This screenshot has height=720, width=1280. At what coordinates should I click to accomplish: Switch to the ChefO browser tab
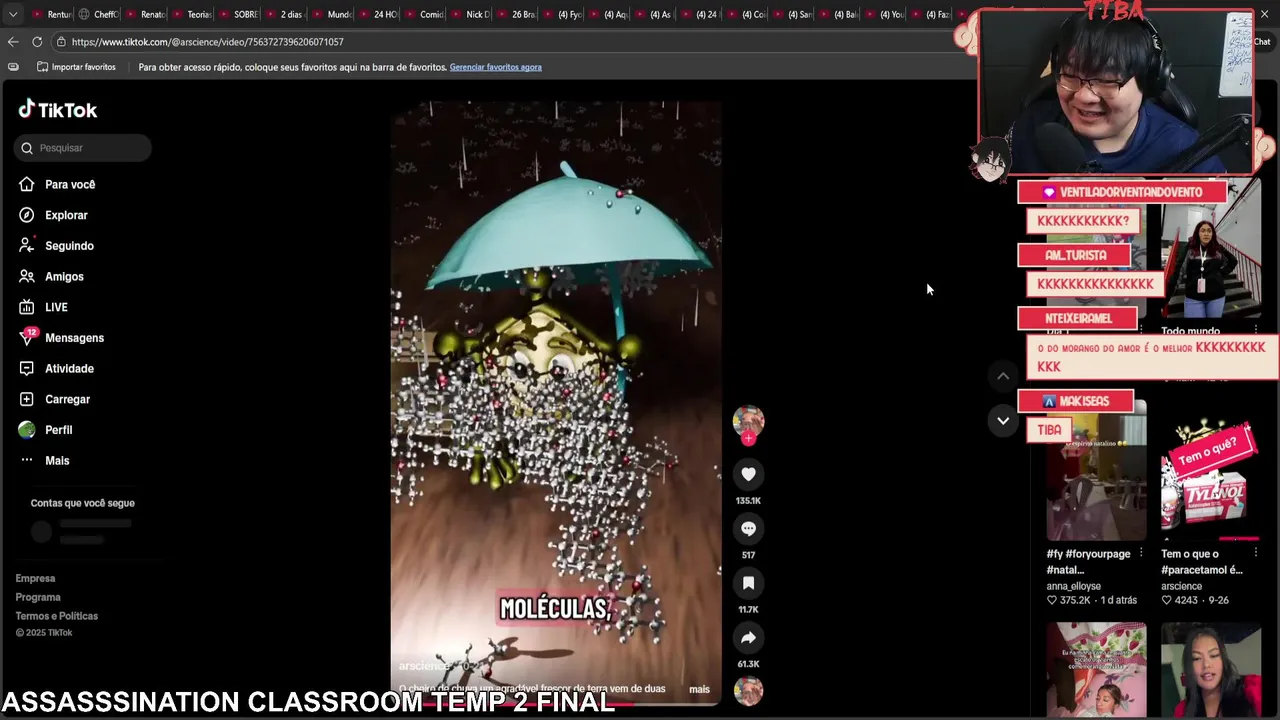[x=98, y=14]
